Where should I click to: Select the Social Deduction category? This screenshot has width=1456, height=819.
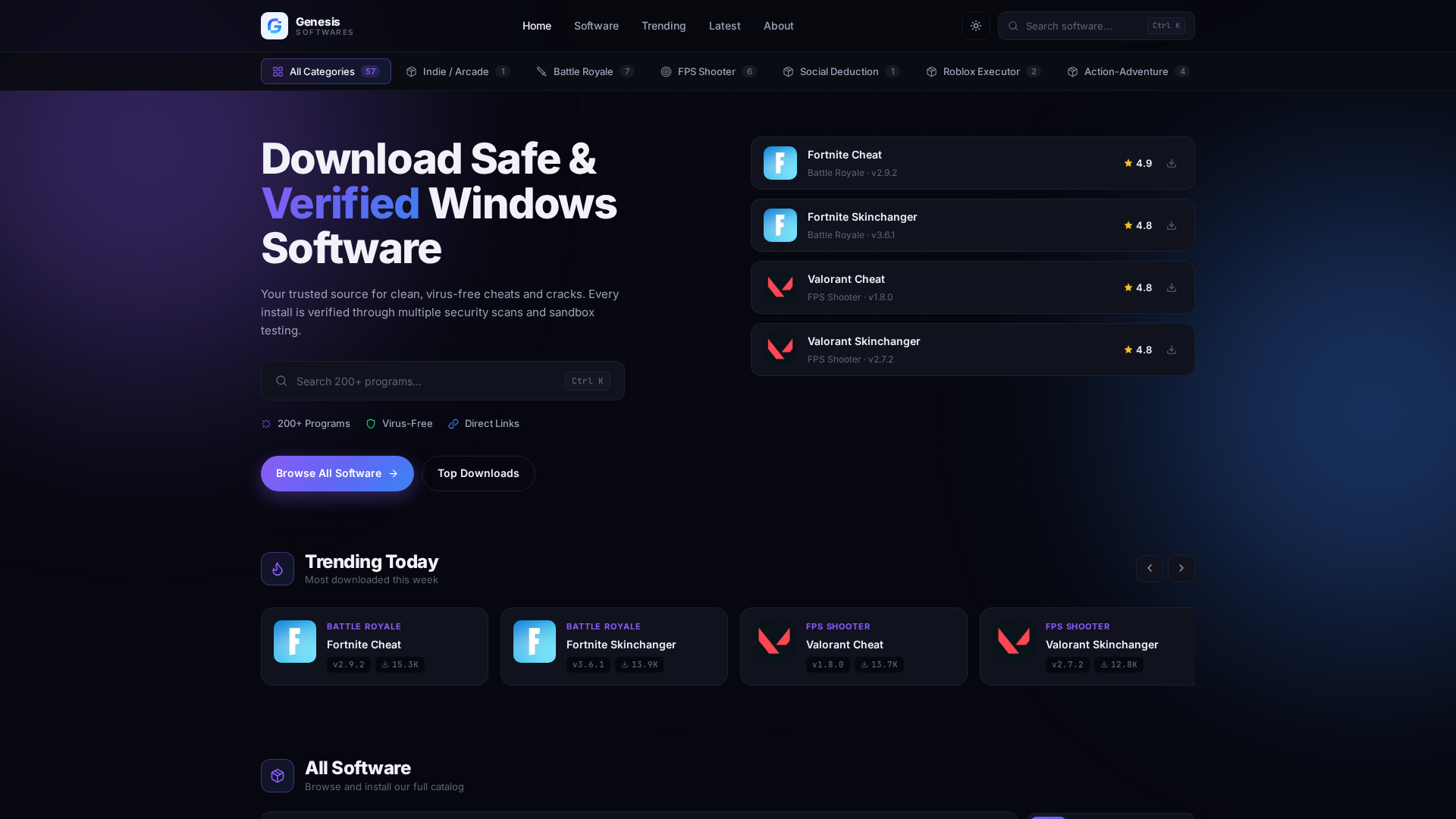[x=841, y=71]
